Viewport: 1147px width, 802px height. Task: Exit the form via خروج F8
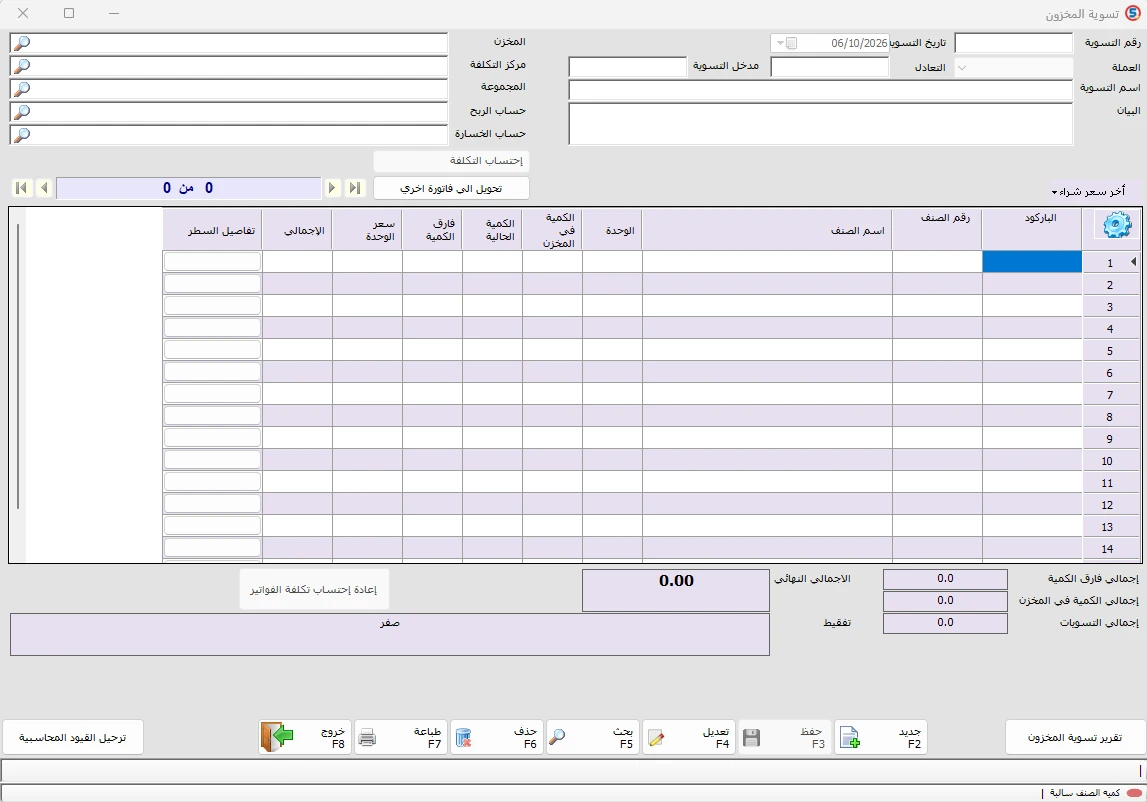coord(304,738)
